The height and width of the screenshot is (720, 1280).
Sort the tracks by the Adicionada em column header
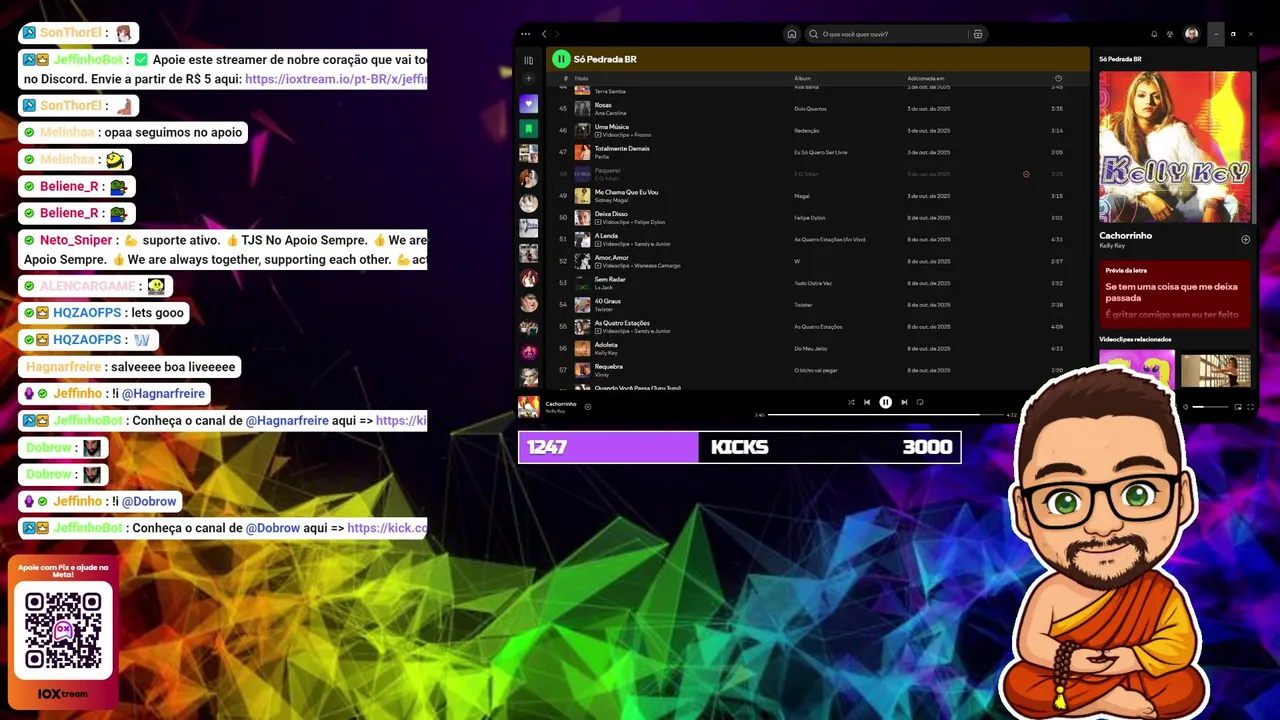926,78
